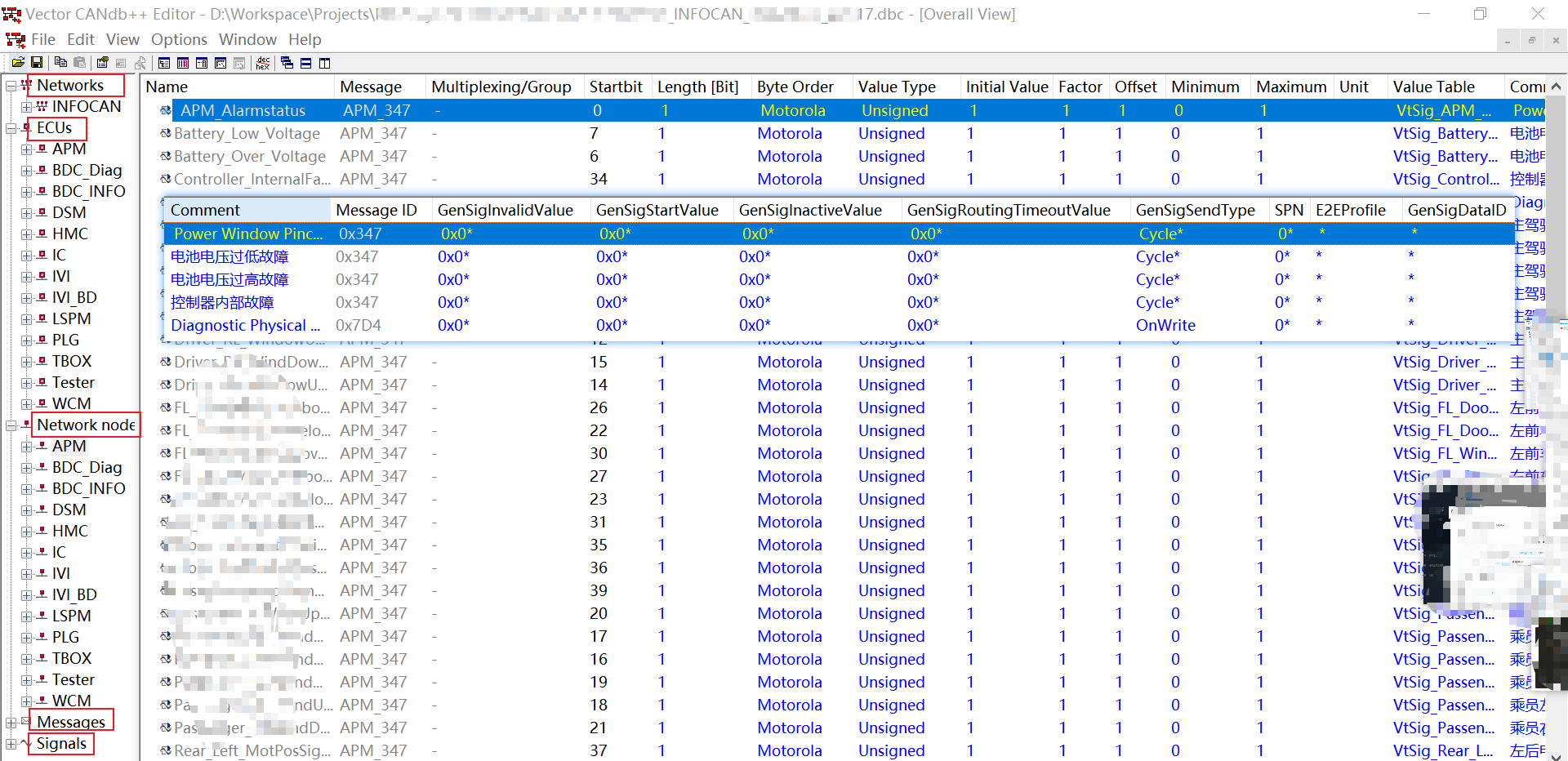This screenshot has height=761, width=1568.
Task: Paste using the toolbar clipboard icon
Action: 79,63
